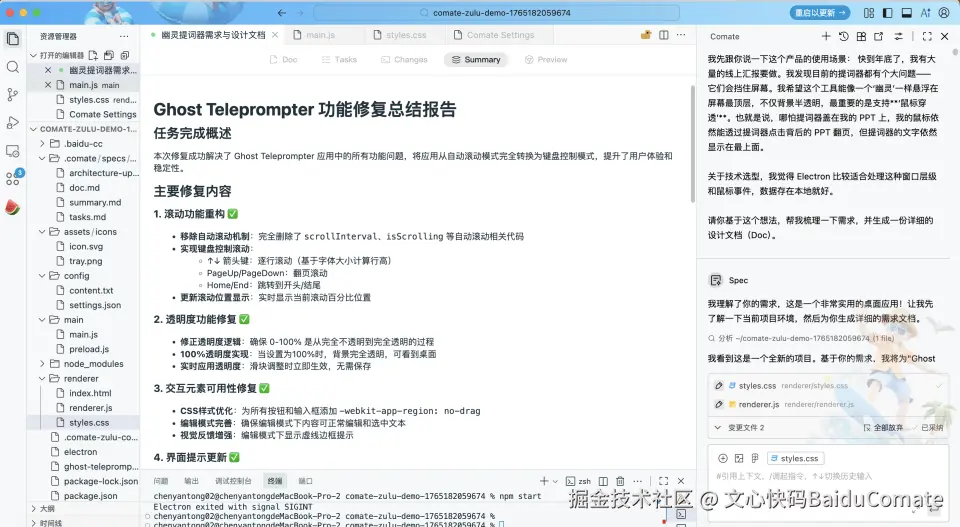Screen dimensions: 960x527
Task: Click the go back arrow in title bar
Action: click(281, 12)
